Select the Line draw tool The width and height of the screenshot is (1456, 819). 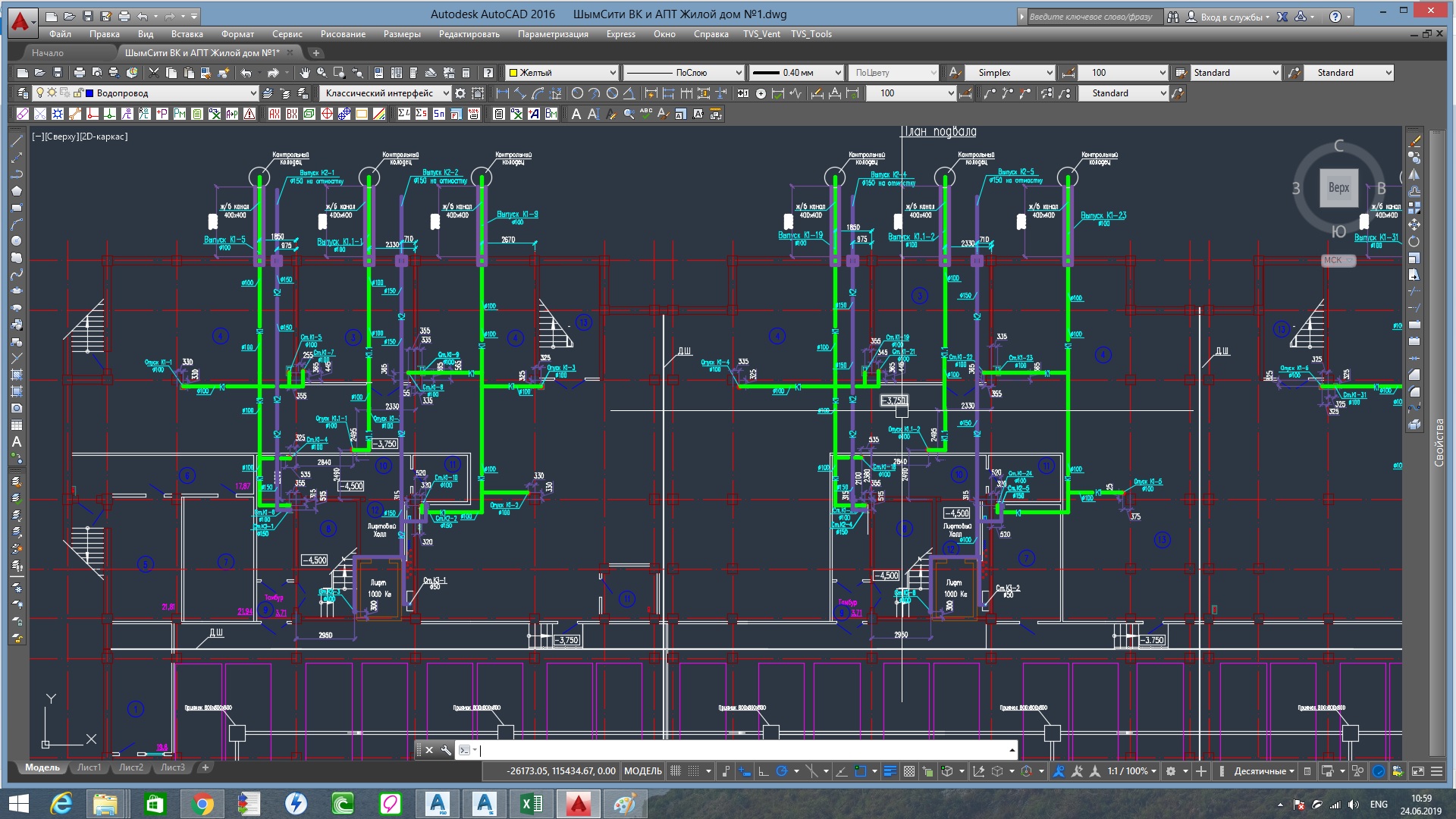[17, 141]
